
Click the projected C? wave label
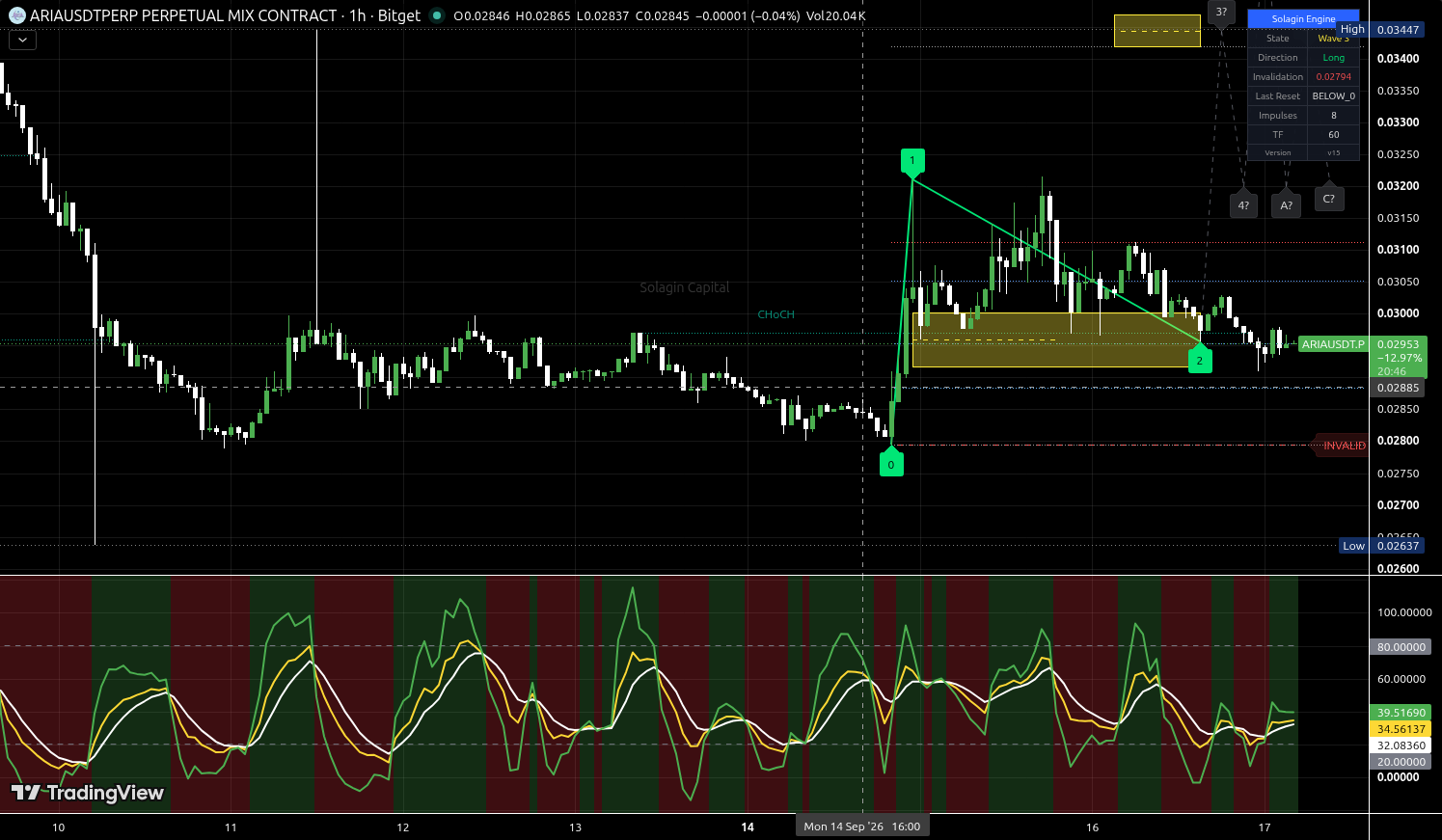(x=1328, y=198)
